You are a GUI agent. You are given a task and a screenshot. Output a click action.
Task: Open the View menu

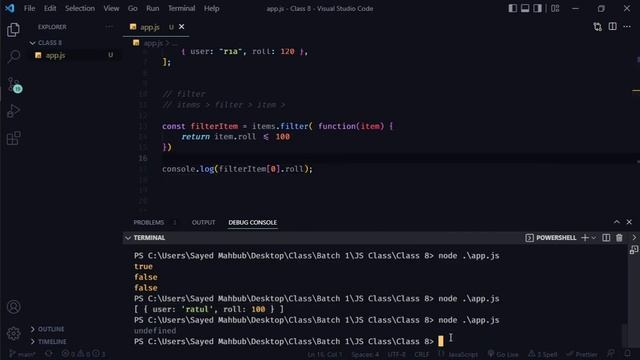[111, 8]
